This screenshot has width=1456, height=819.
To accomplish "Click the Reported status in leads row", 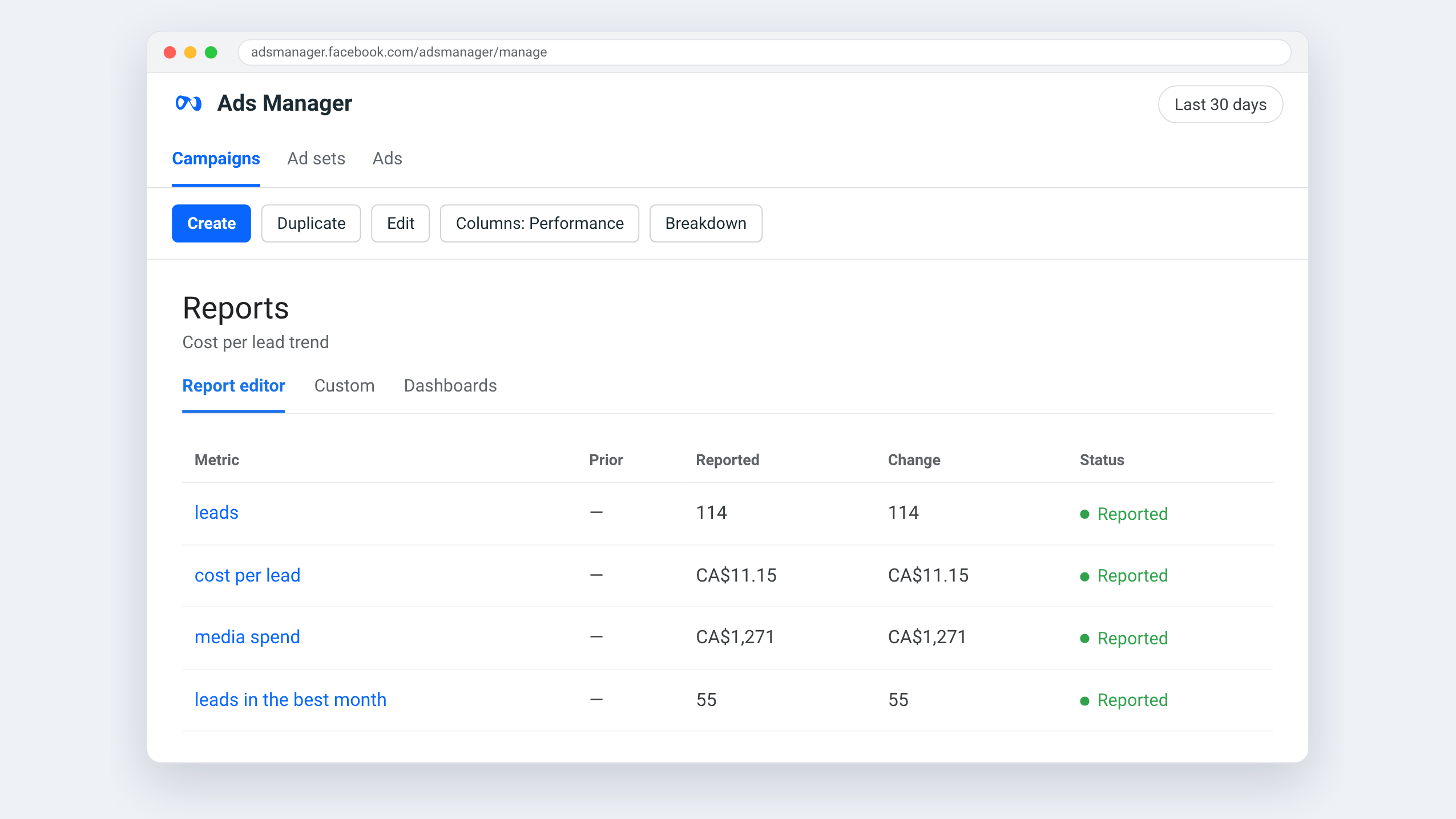I will pyautogui.click(x=1124, y=514).
